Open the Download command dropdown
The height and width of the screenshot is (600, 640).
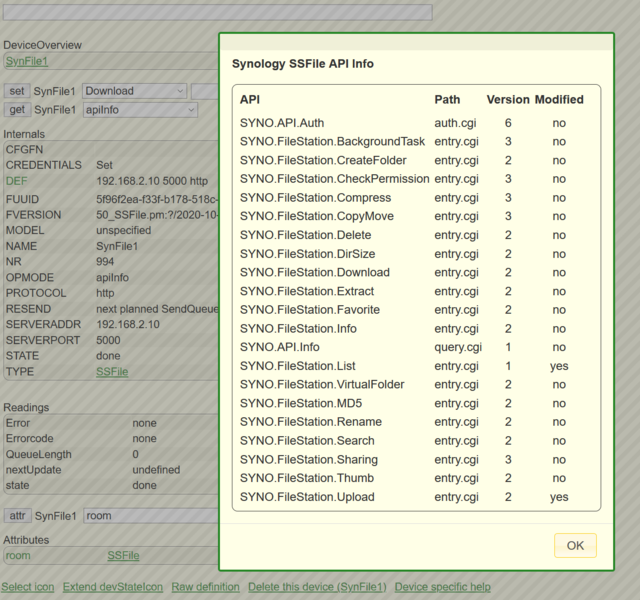click(134, 91)
